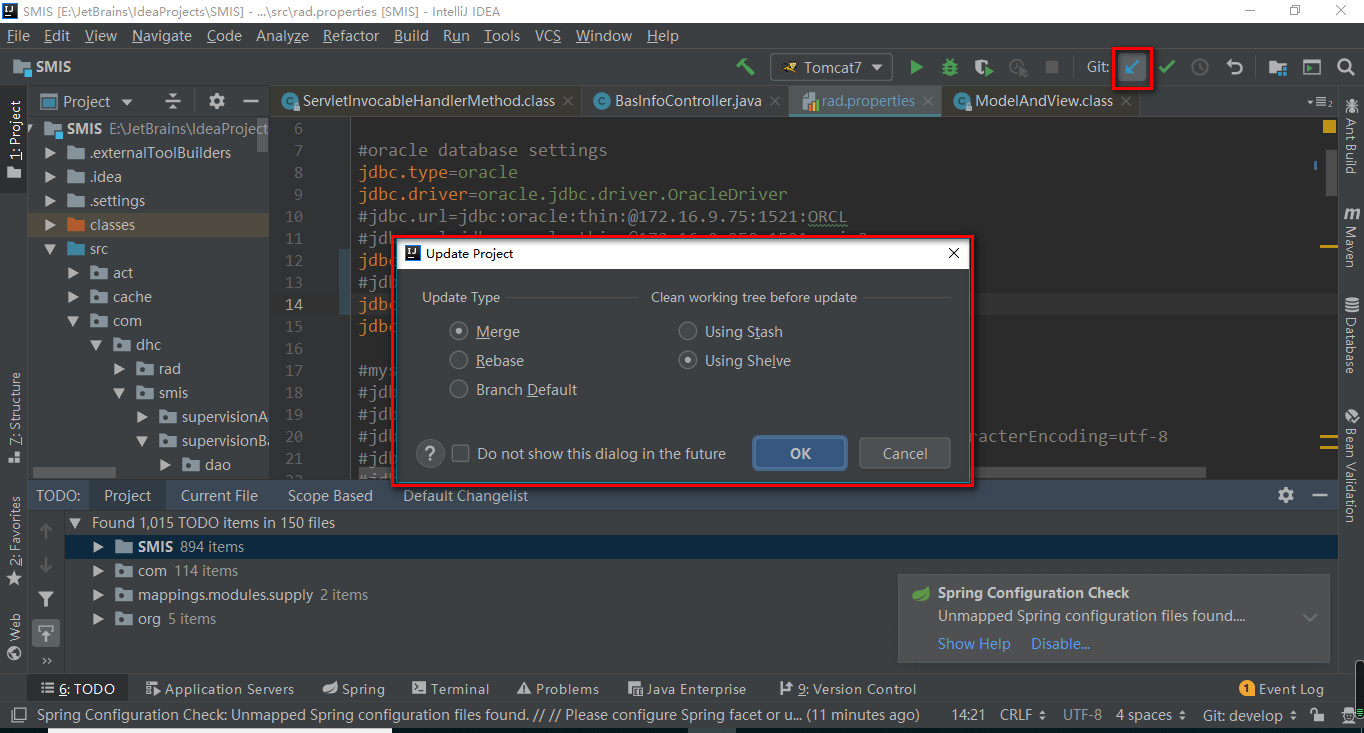The height and width of the screenshot is (733, 1364).
Task: Open the Favorites side tool window
Action: (14, 540)
